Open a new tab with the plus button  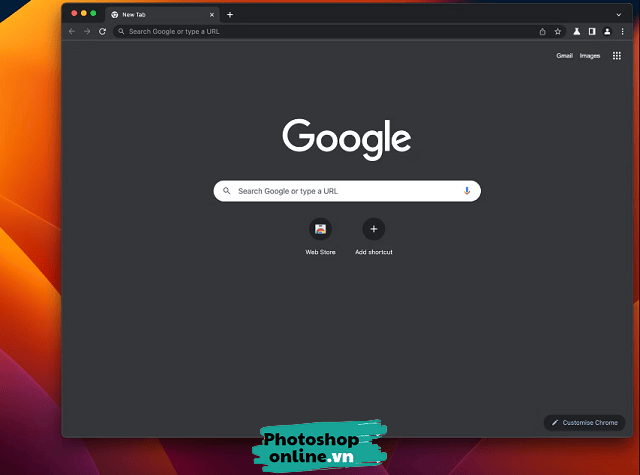pos(230,15)
